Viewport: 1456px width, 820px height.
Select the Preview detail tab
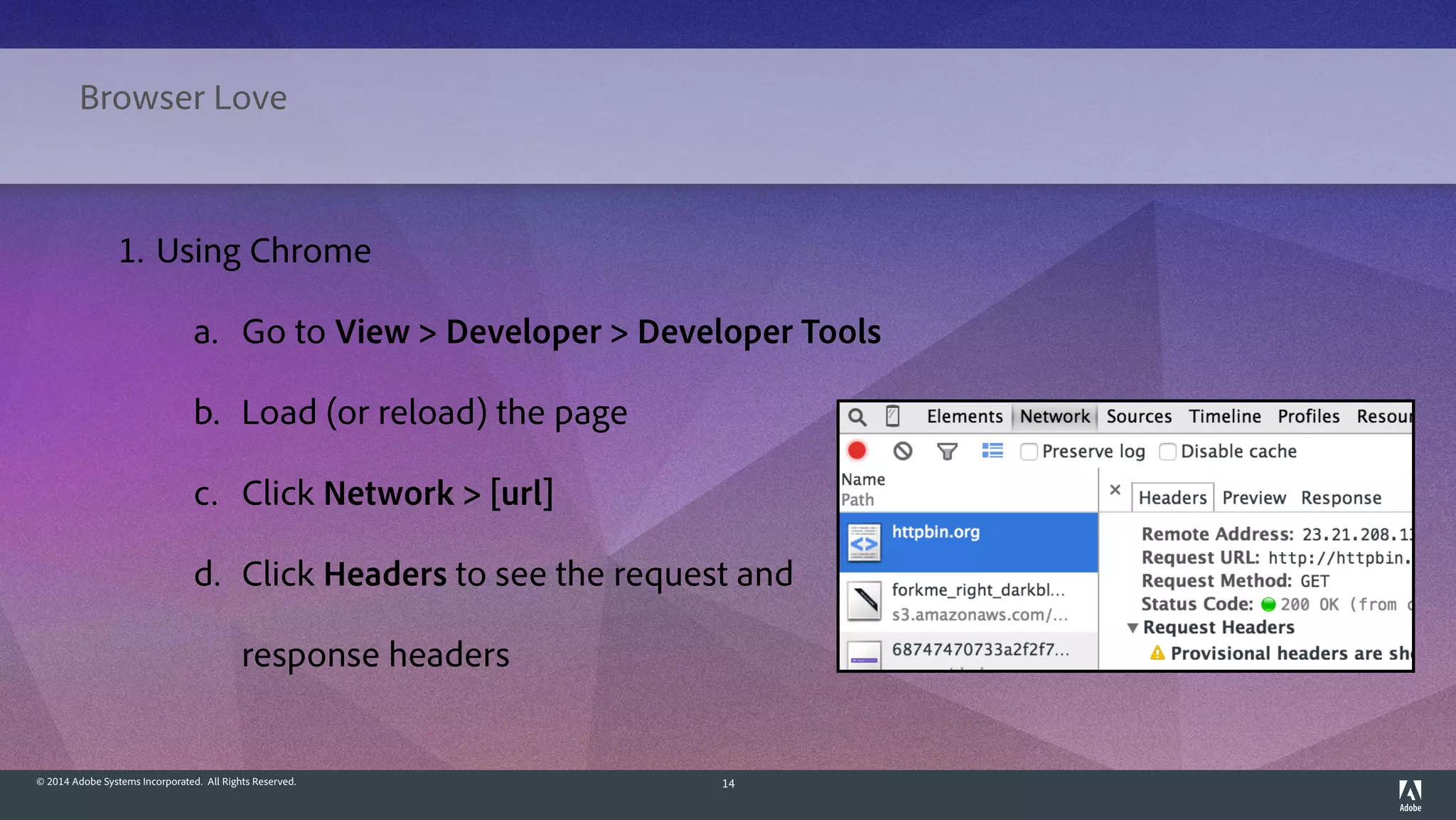[x=1254, y=498]
